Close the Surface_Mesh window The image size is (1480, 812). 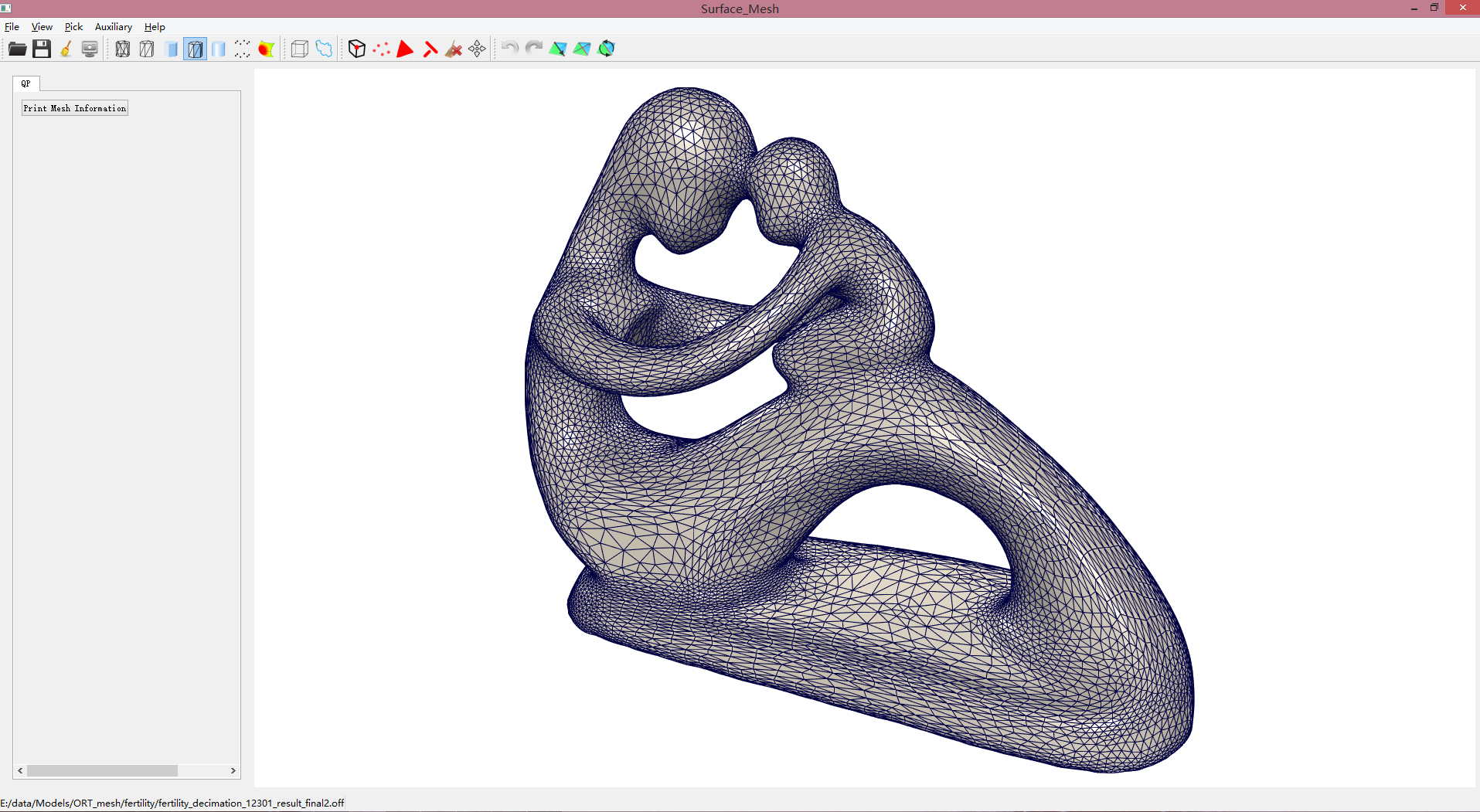pos(1462,8)
